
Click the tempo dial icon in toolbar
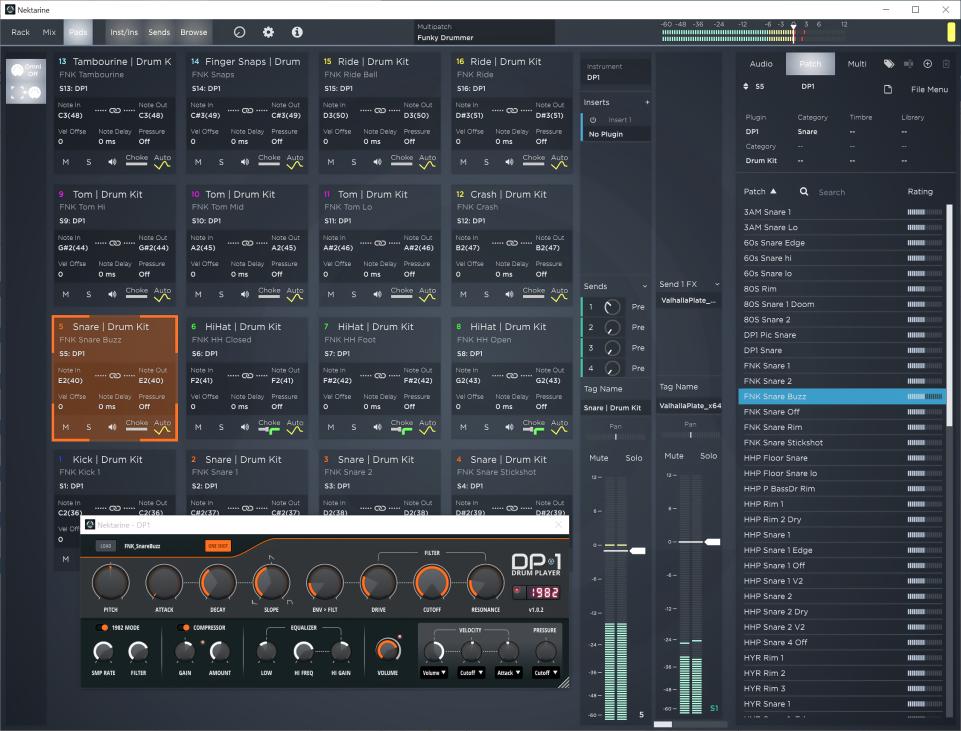click(x=239, y=32)
